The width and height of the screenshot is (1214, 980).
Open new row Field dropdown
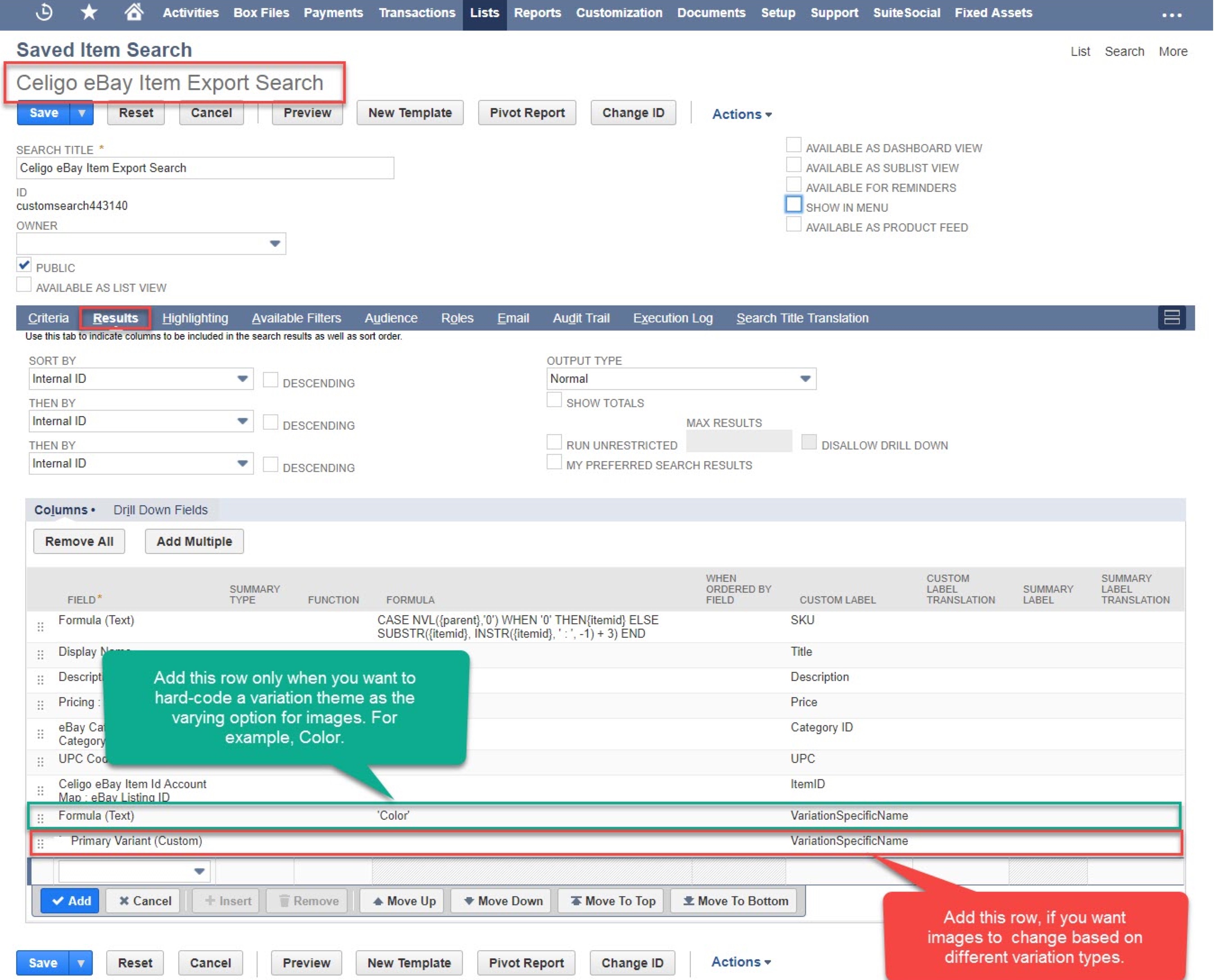[x=134, y=871]
